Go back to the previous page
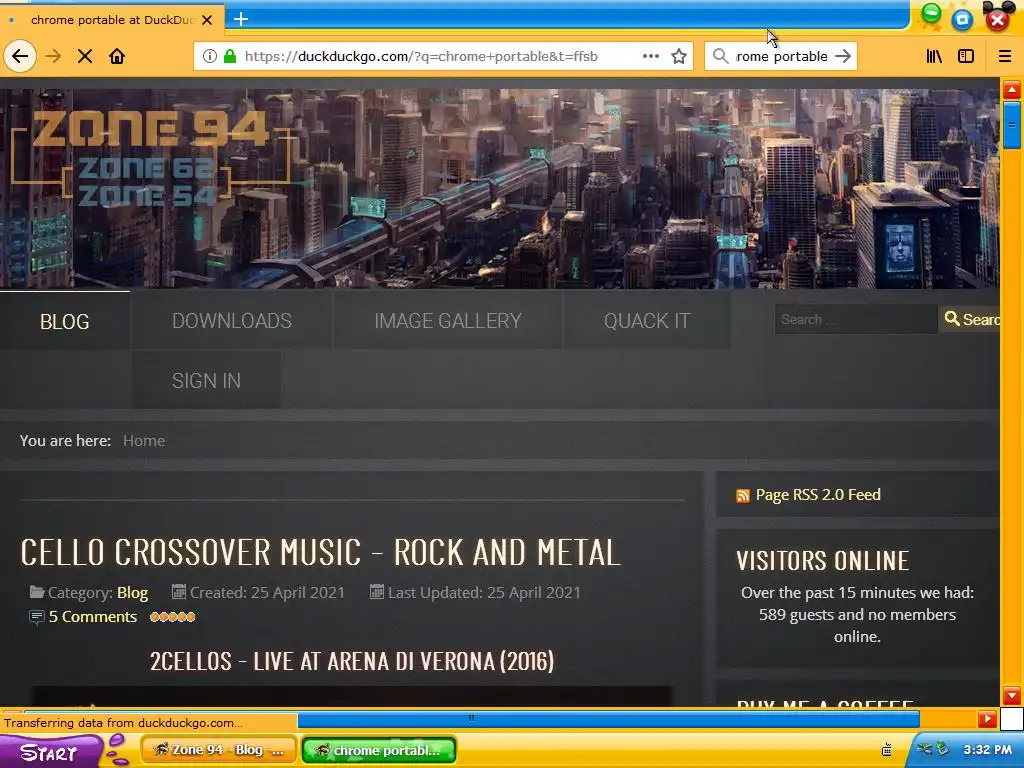The height and width of the screenshot is (768, 1024). 20,56
